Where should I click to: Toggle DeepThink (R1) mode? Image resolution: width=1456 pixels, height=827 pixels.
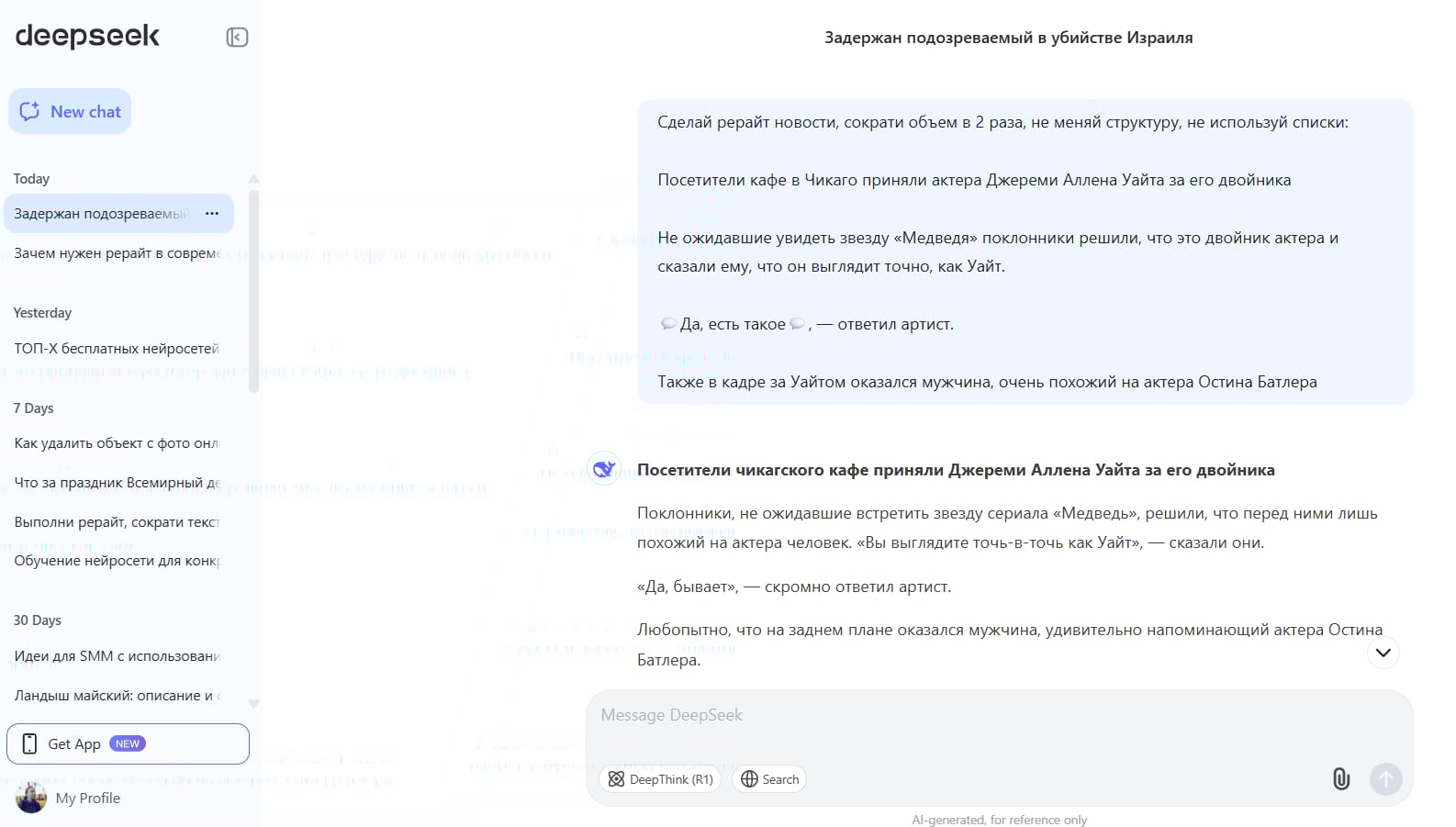tap(660, 779)
